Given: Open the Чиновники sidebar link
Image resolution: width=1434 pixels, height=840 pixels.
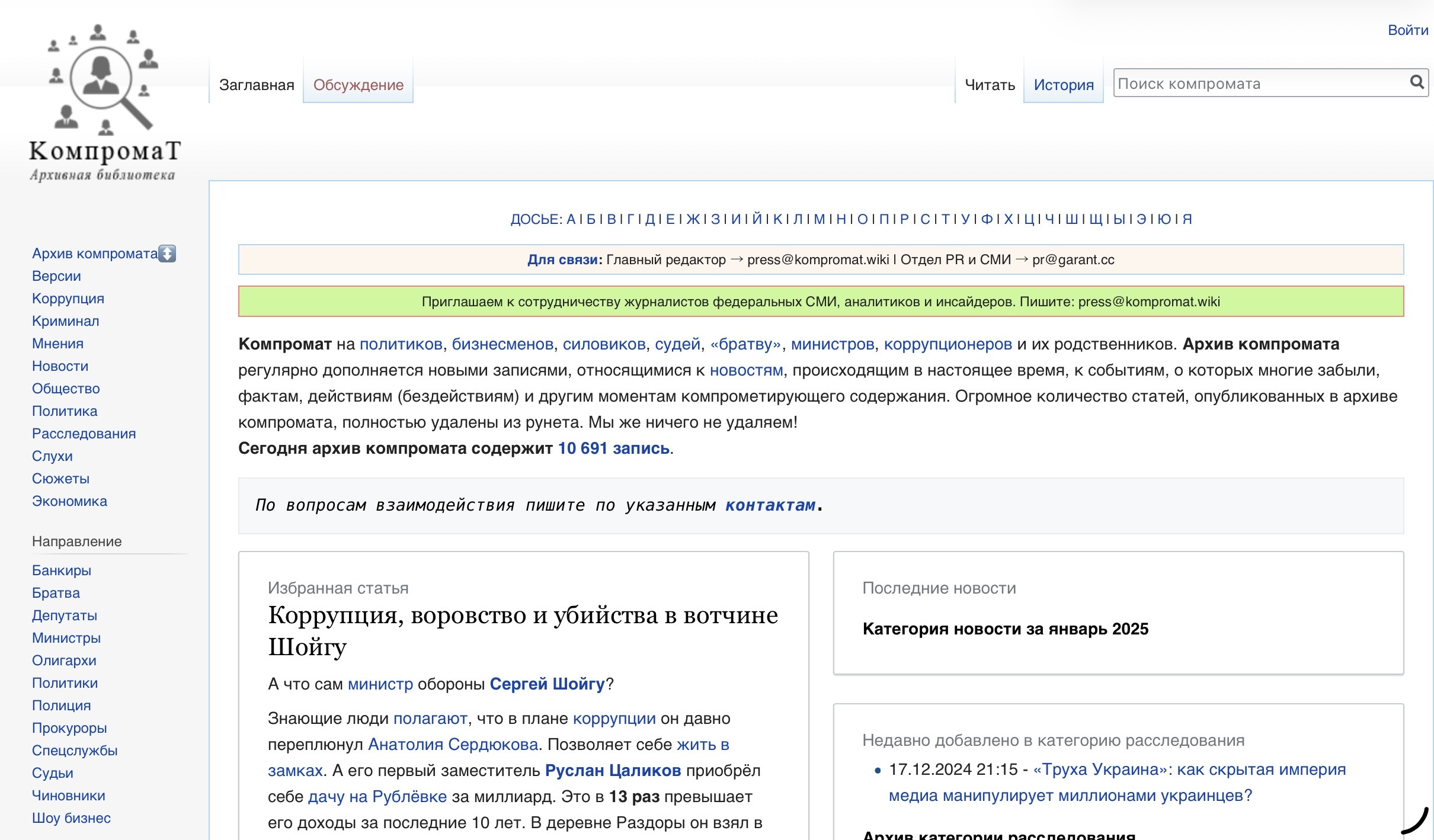Looking at the screenshot, I should [69, 796].
